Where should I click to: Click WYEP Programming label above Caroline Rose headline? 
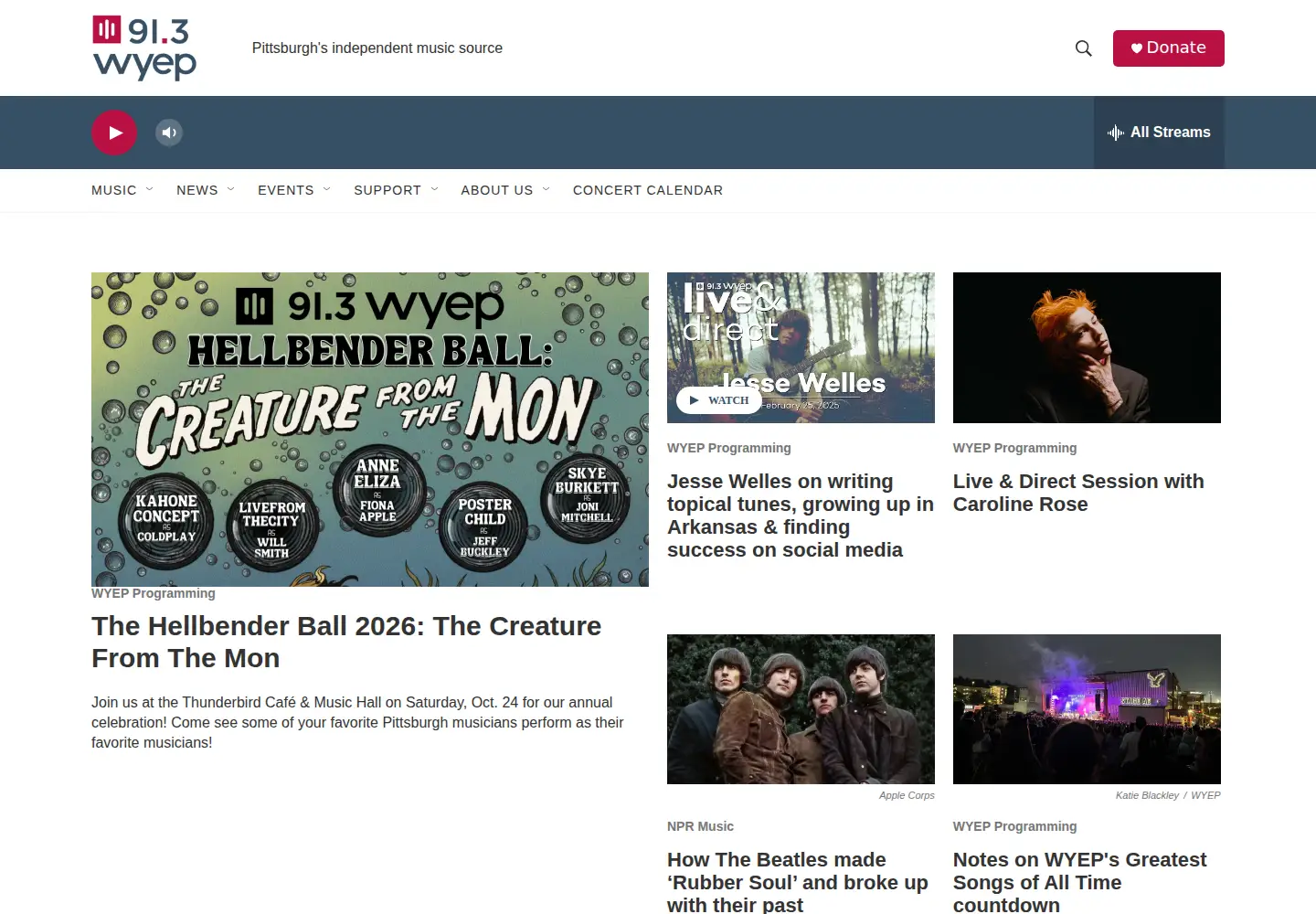pos(1015,448)
